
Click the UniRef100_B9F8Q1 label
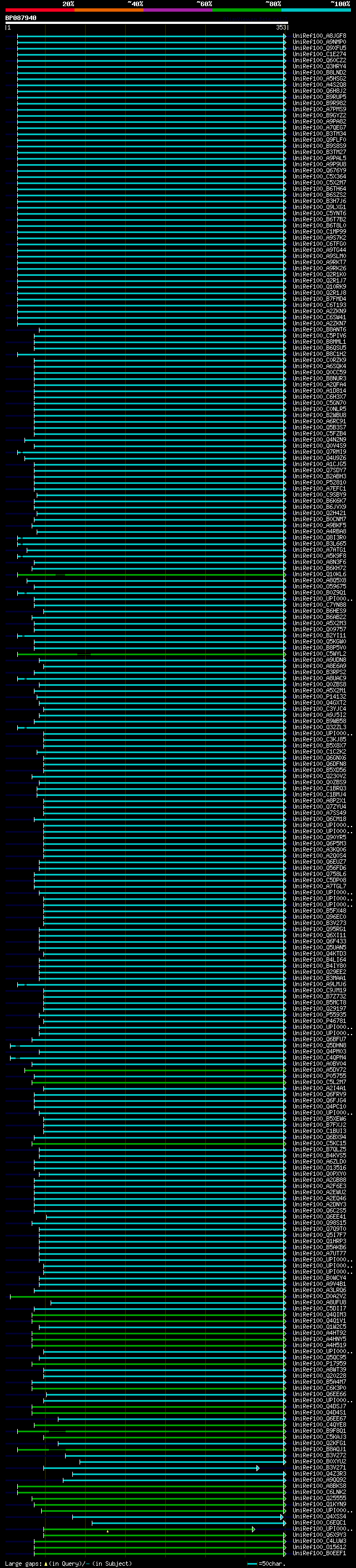(319, 1431)
